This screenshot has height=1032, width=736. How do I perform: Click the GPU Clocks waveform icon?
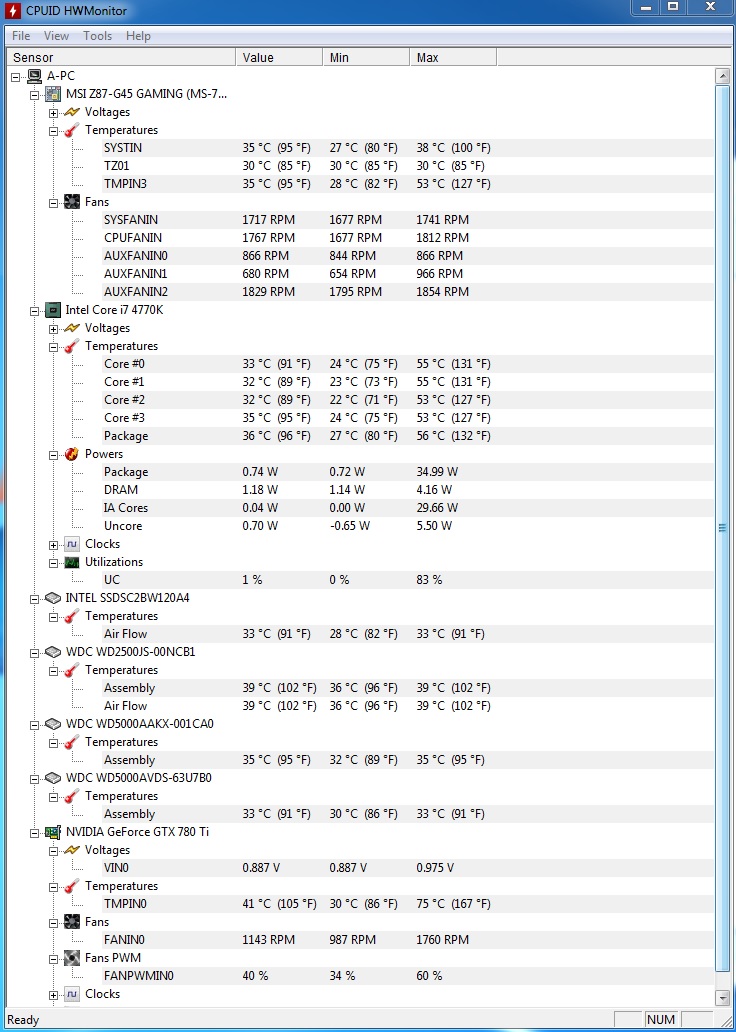72,994
